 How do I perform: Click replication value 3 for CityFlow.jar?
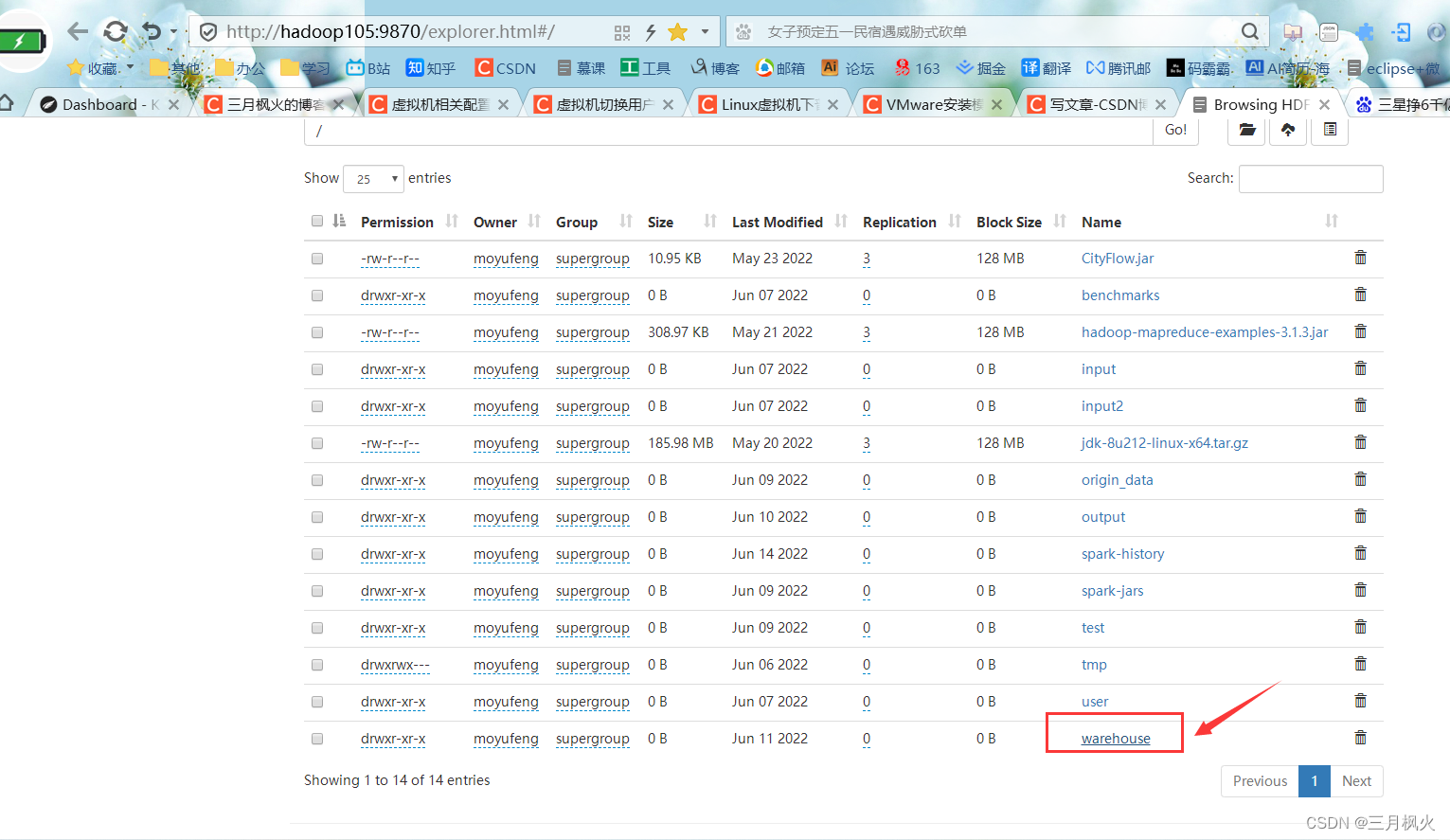pyautogui.click(x=867, y=259)
